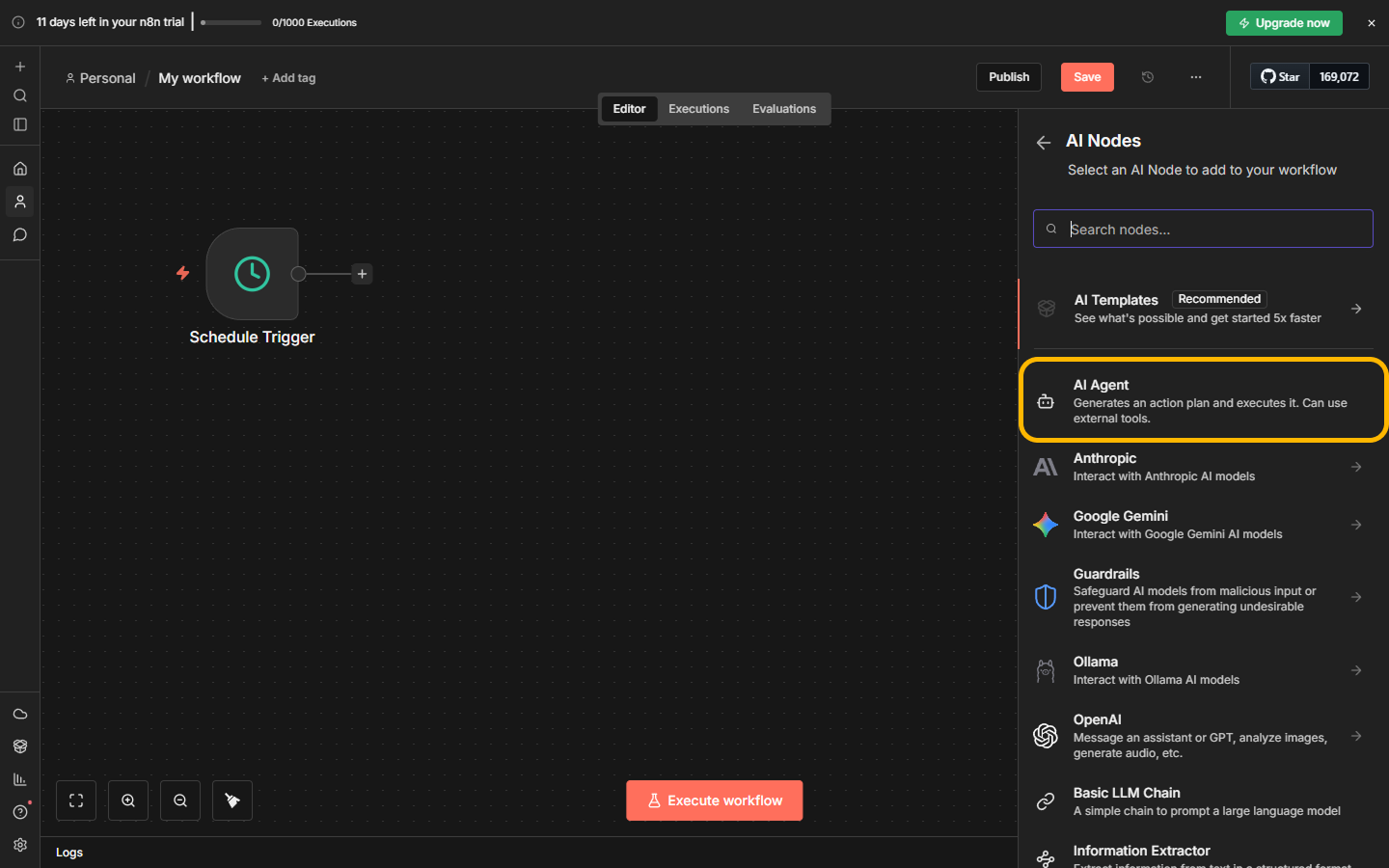Open the three-dot workflow options menu

(x=1196, y=77)
